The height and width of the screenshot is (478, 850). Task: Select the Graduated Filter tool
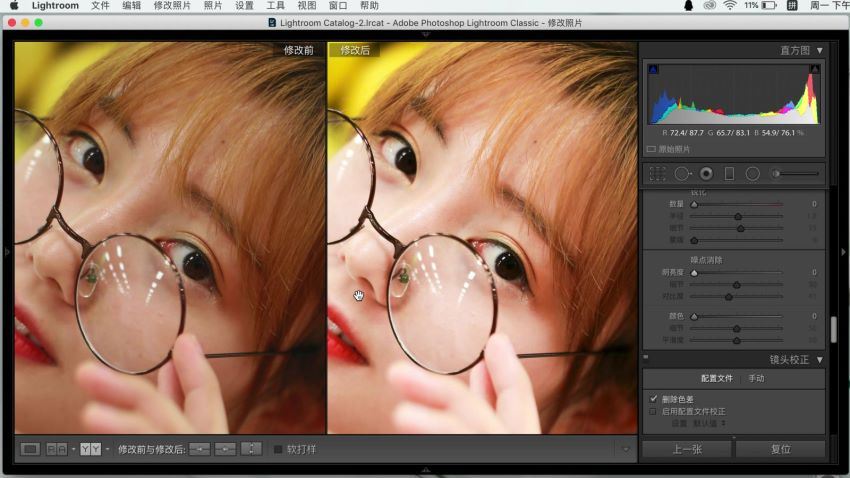(729, 173)
